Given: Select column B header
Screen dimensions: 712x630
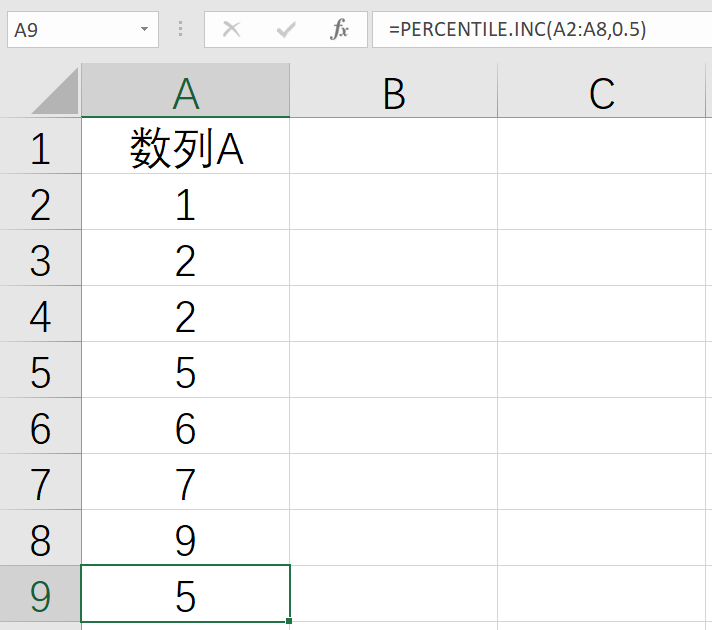Looking at the screenshot, I should [393, 93].
